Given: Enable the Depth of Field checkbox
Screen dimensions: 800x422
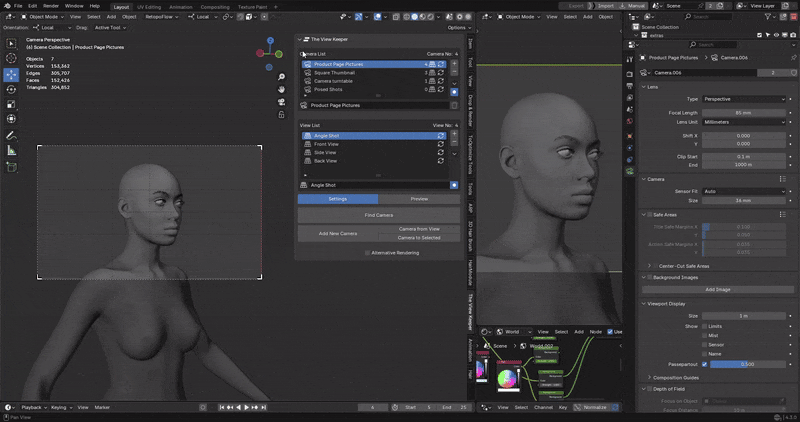Looking at the screenshot, I should tap(649, 389).
